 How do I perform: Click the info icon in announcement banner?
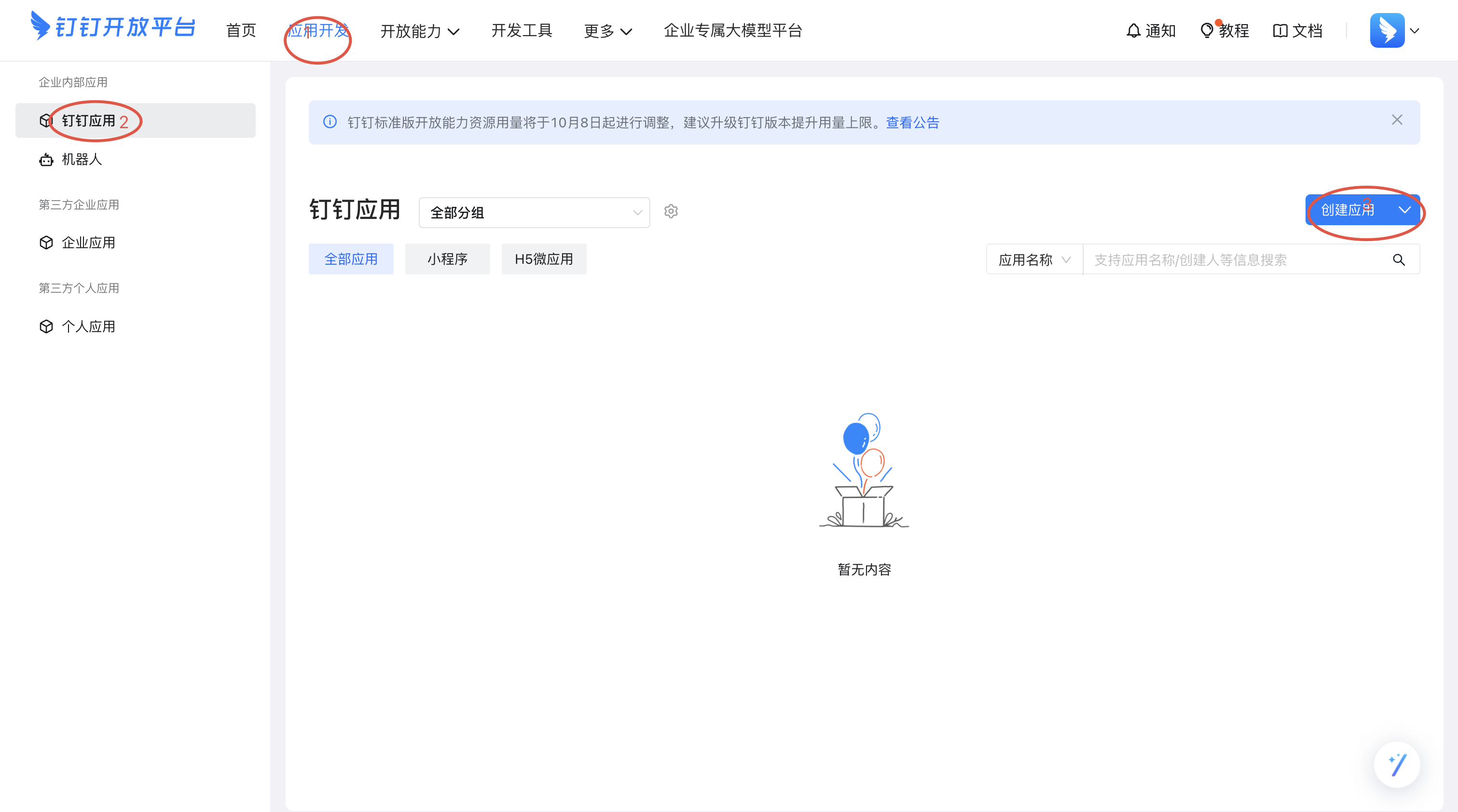(x=330, y=122)
